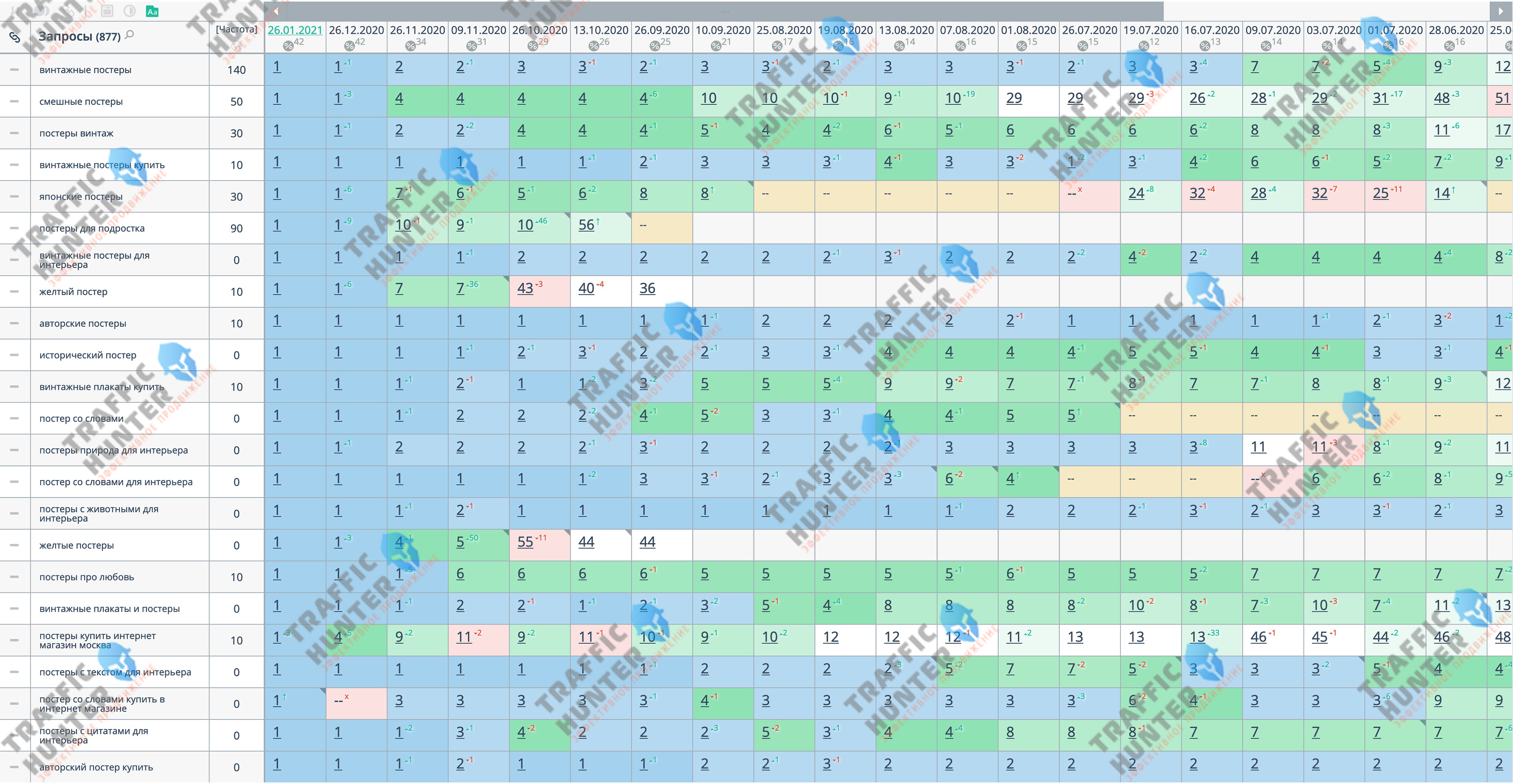This screenshot has height=784, width=1513.
Task: Click dash marker in желтый постер row
Action: pyautogui.click(x=15, y=292)
